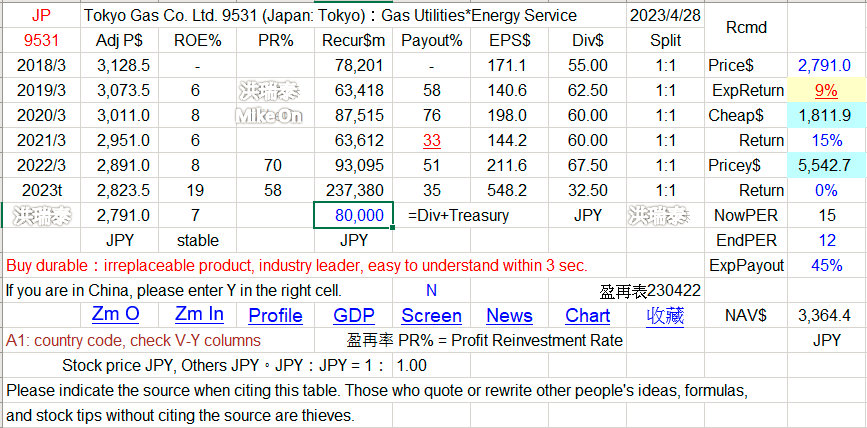
Task: Click the Profit Reinvestment Rate definition text
Action: [x=484, y=341]
